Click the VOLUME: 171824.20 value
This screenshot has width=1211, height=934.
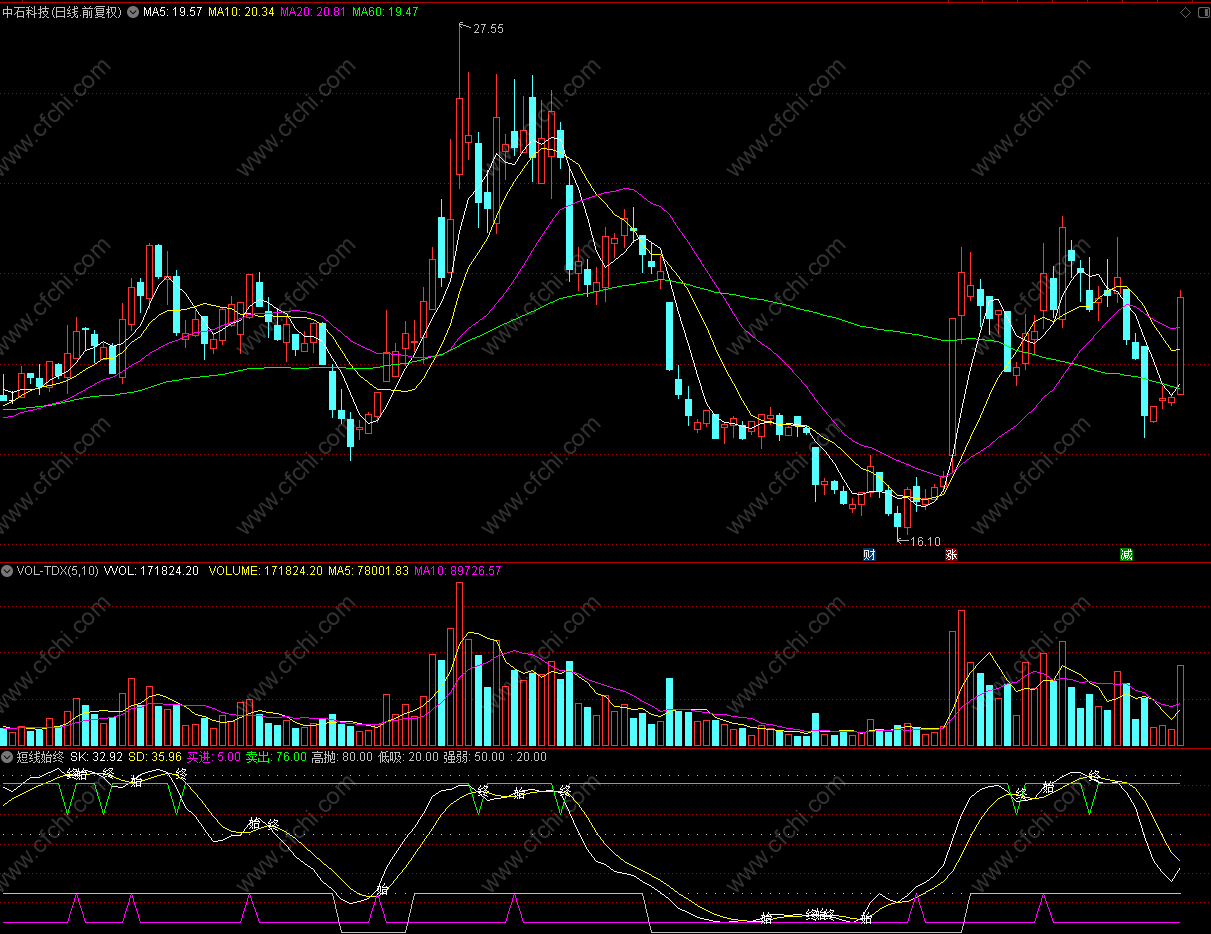(265, 571)
